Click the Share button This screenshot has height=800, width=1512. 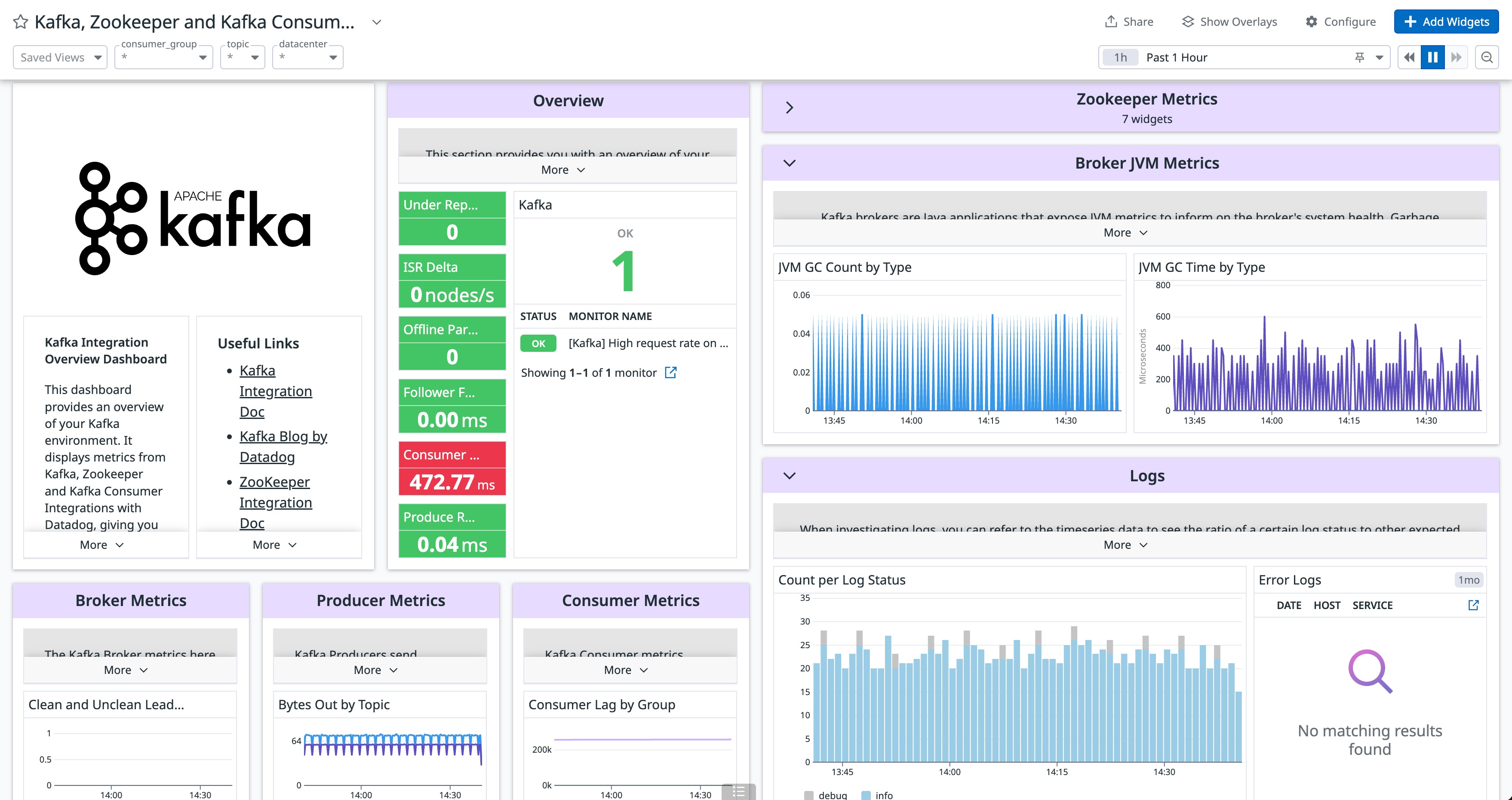click(1129, 22)
